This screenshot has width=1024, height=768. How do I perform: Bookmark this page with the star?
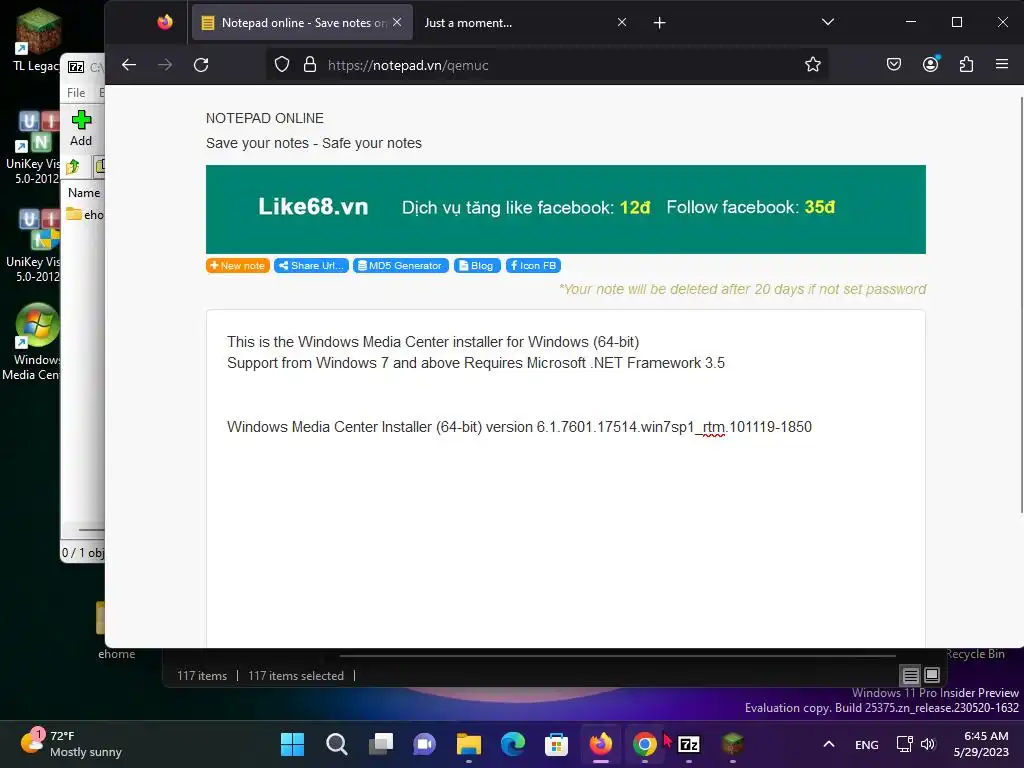[x=812, y=65]
